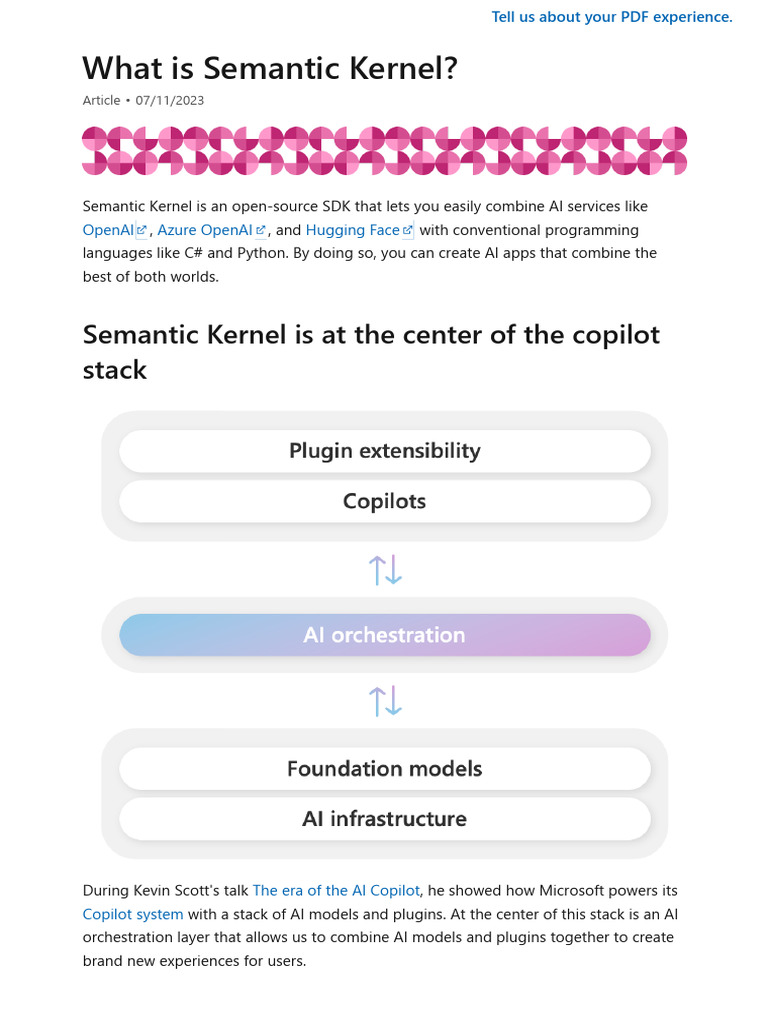Click the external-link icon after Hugging Face
Screen dimensions: 768x1024
tap(408, 231)
